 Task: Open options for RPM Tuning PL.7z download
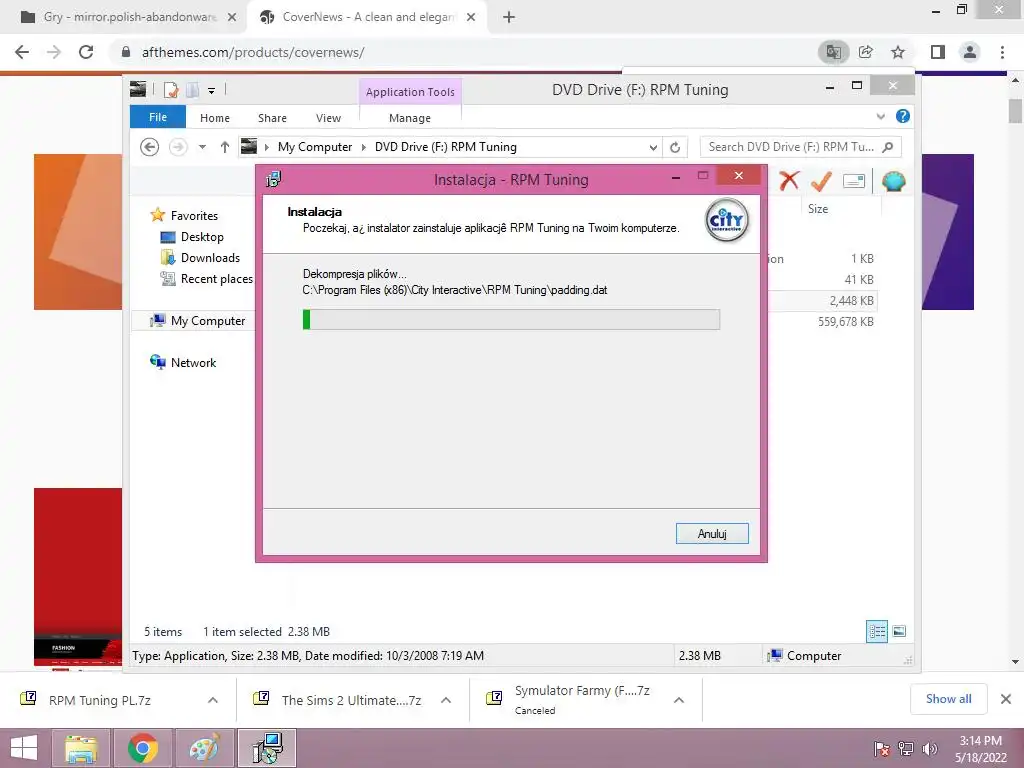coord(213,700)
